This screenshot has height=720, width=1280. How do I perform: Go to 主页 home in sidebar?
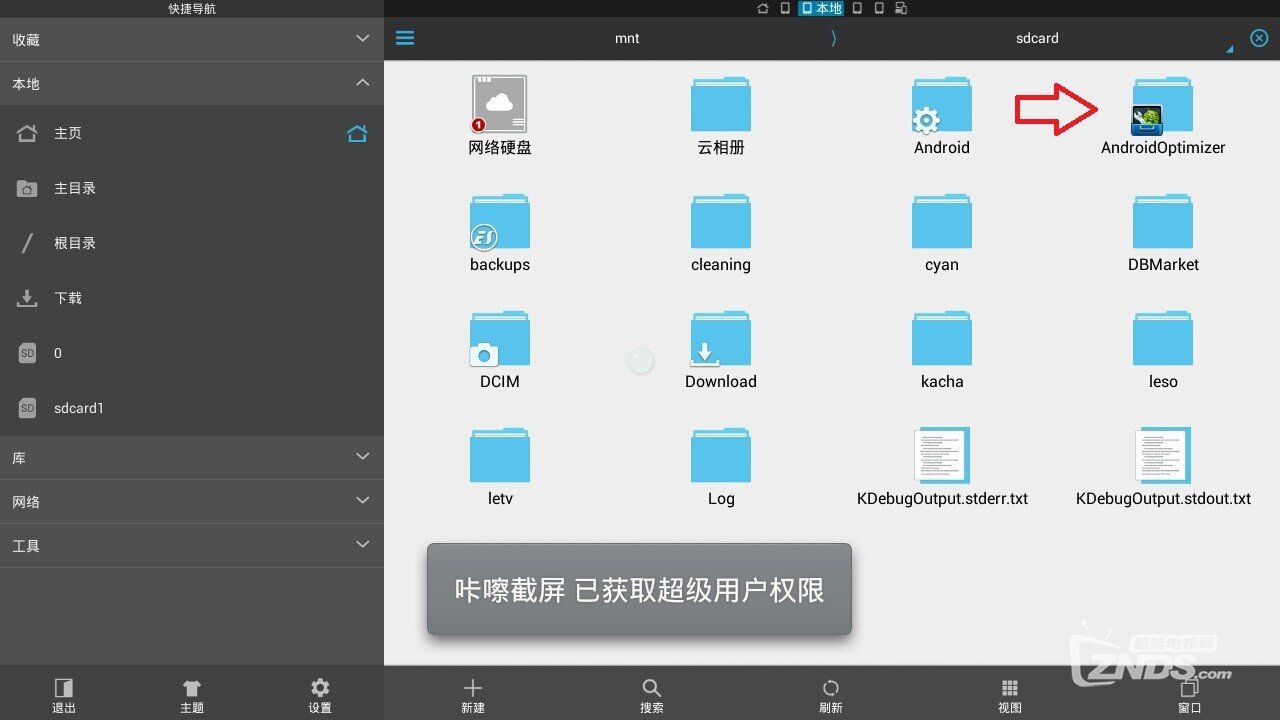point(192,133)
